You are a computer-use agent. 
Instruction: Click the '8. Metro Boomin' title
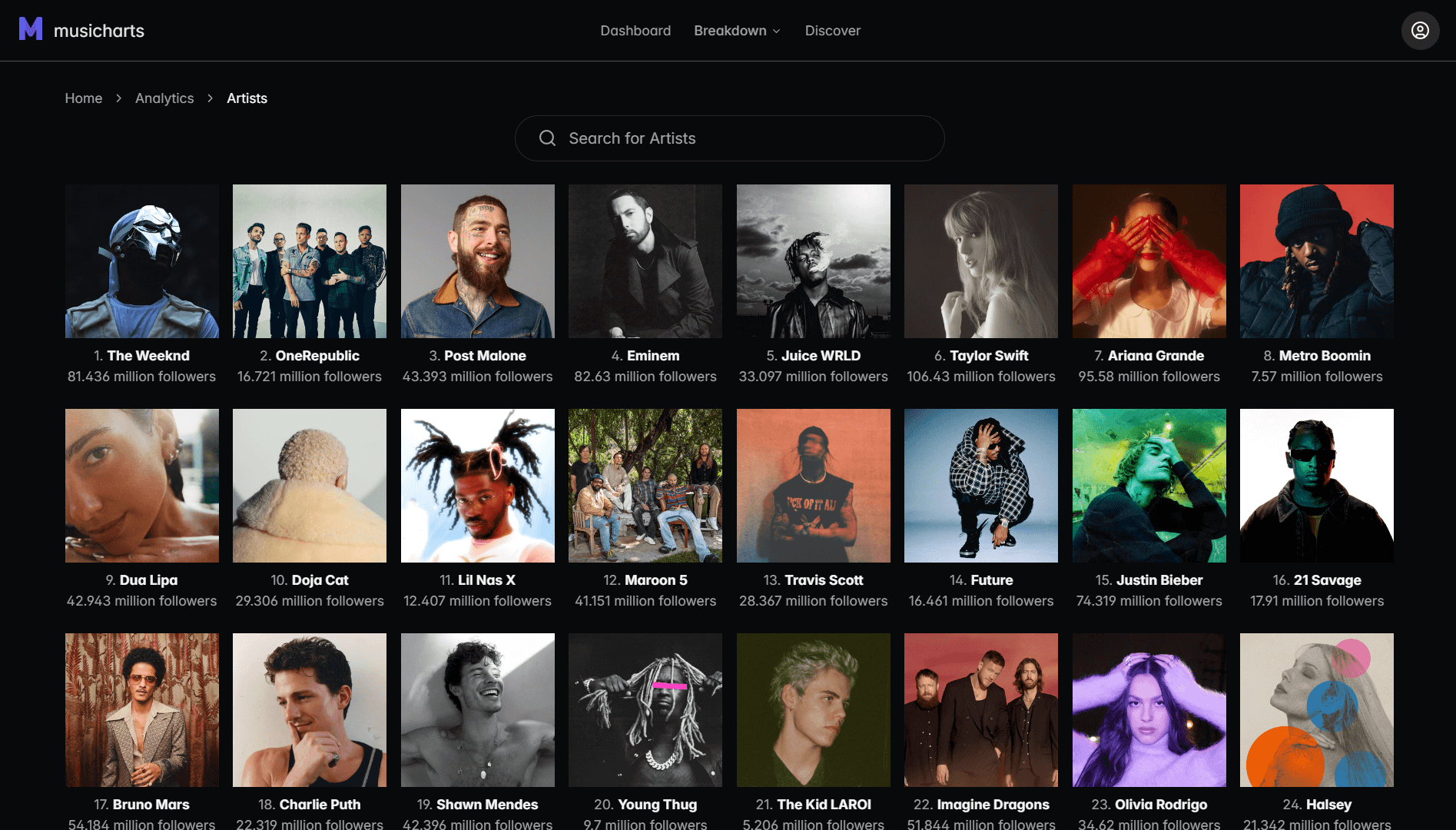[x=1317, y=356]
